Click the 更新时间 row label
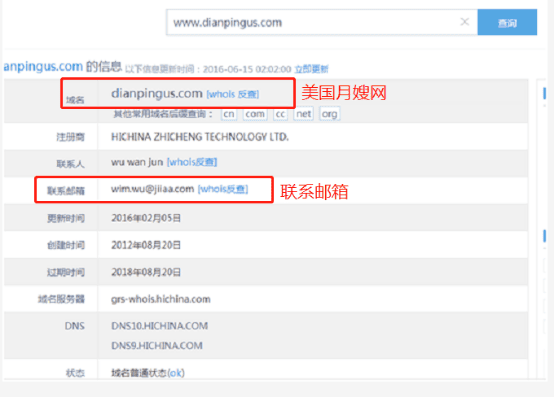The image size is (554, 398). pyautogui.click(x=66, y=218)
